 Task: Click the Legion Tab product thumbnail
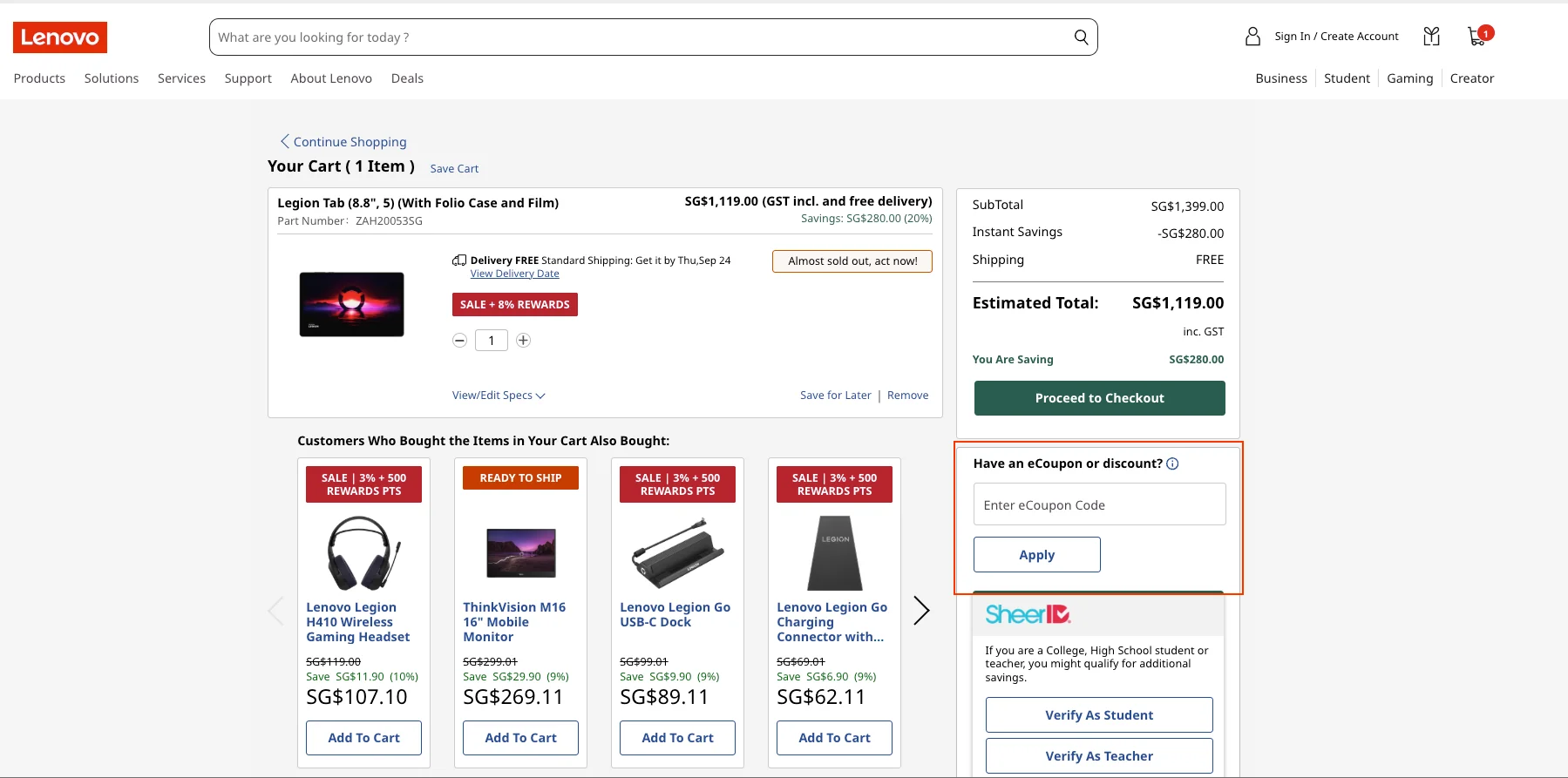[352, 304]
